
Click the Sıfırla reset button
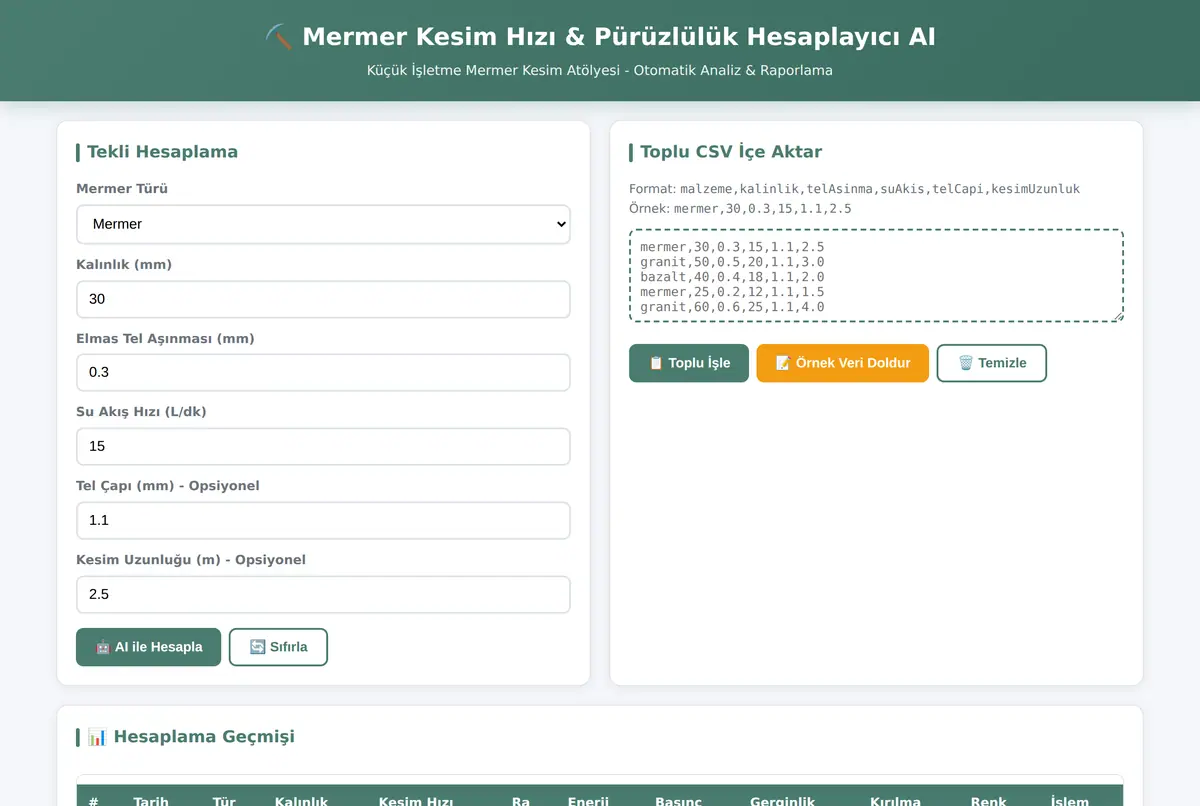click(278, 647)
